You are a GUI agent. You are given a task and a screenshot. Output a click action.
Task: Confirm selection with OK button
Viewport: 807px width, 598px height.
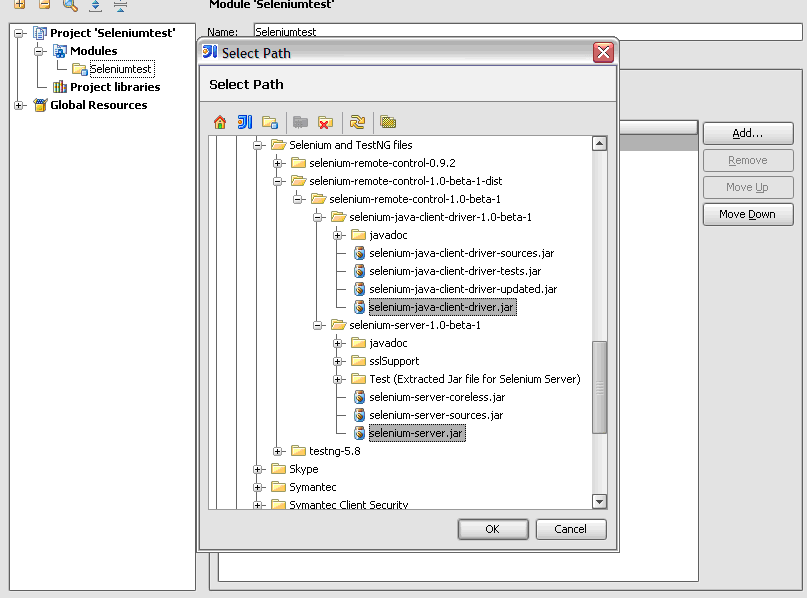[x=493, y=529]
